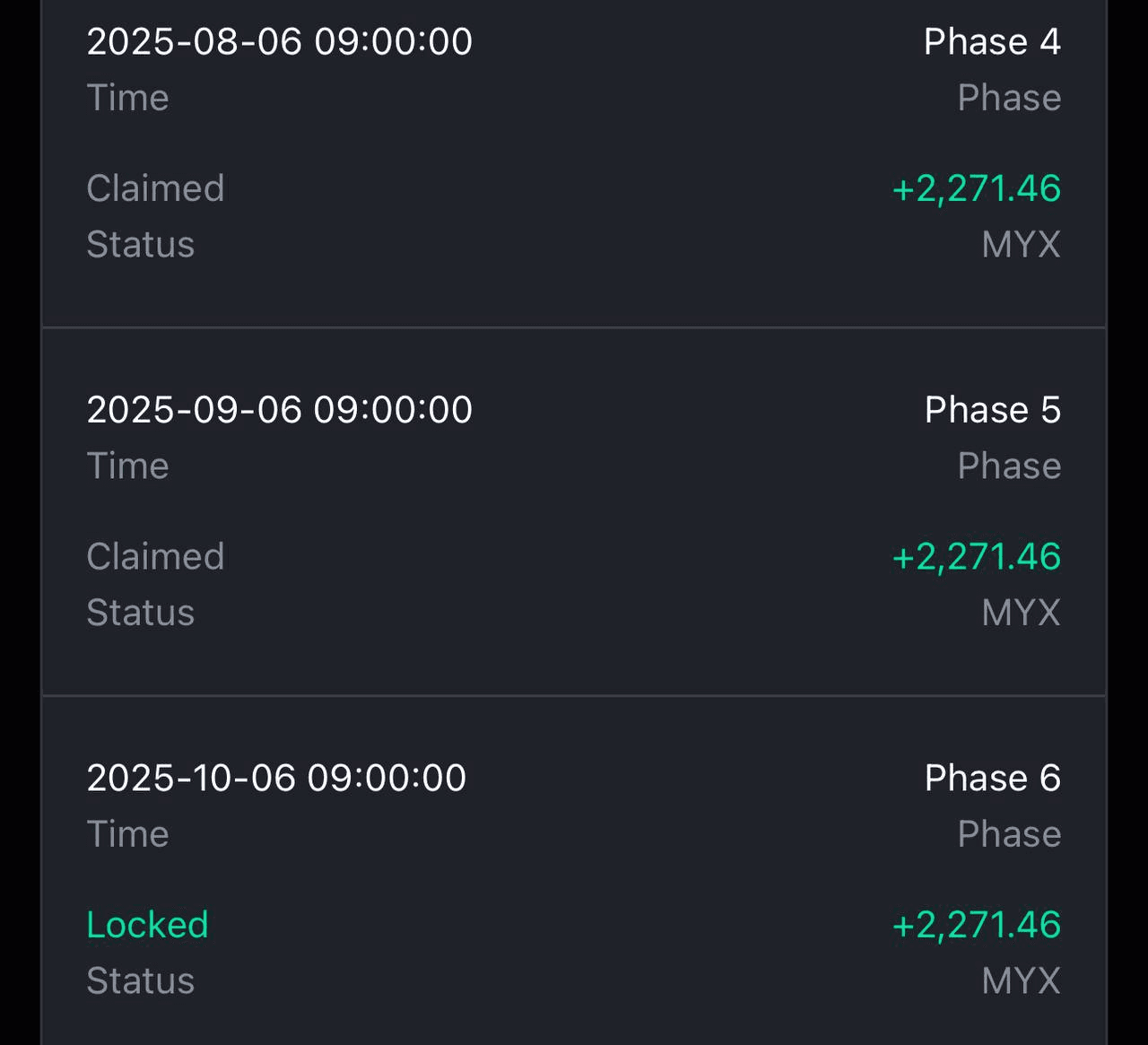Click the Phase caption under Phase 6

[x=1009, y=833]
